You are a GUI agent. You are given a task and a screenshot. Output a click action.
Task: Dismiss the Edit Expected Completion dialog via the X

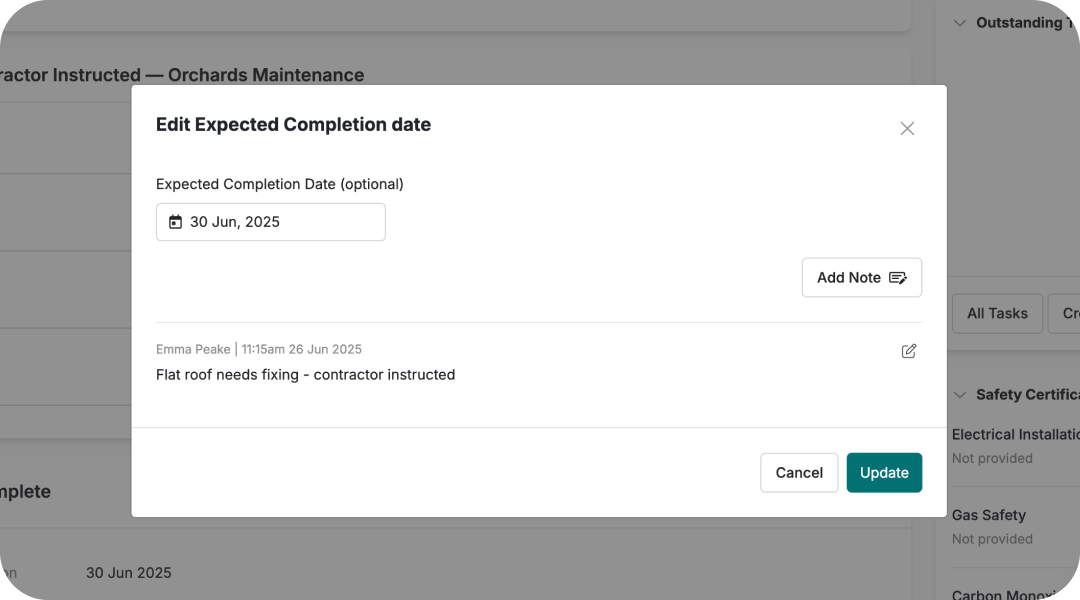tap(907, 128)
